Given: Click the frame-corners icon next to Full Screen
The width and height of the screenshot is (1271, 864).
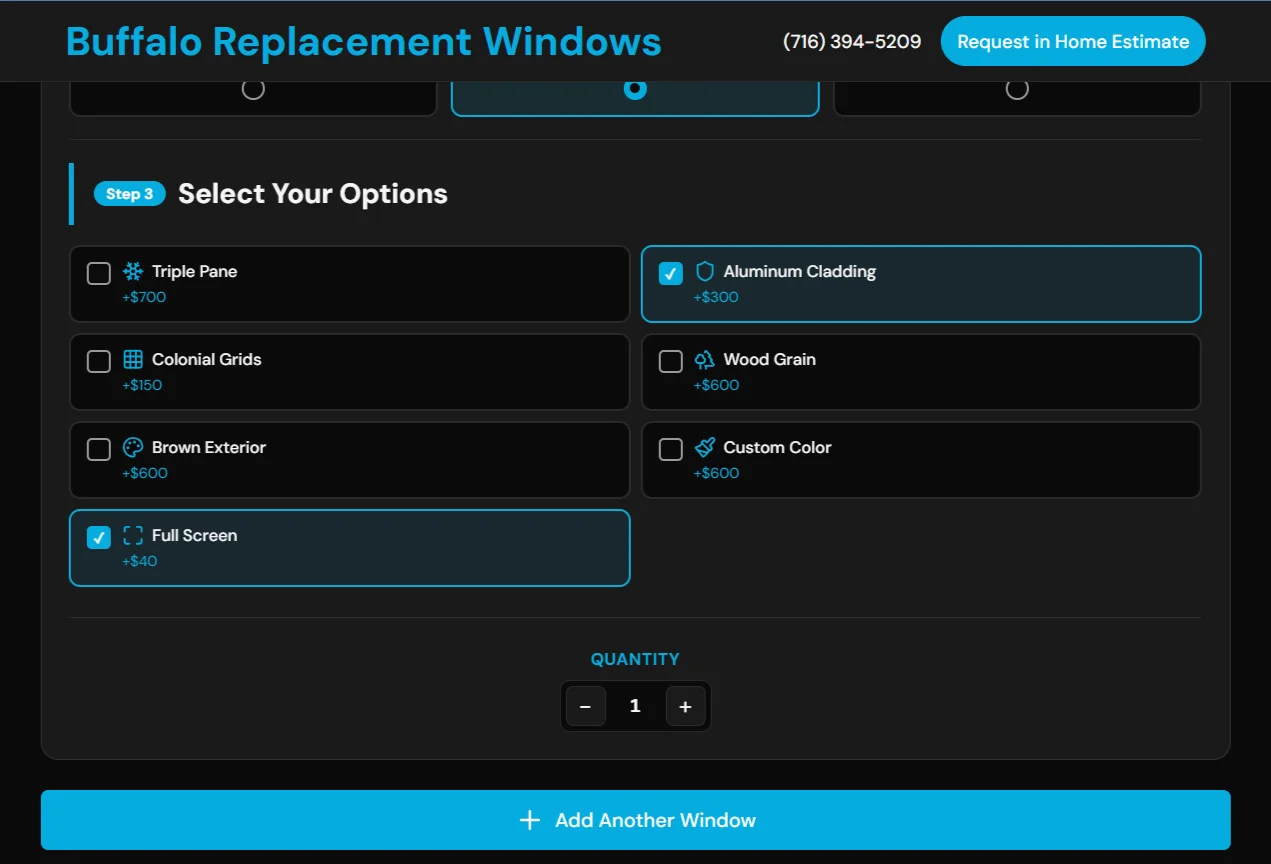Looking at the screenshot, I should (133, 535).
